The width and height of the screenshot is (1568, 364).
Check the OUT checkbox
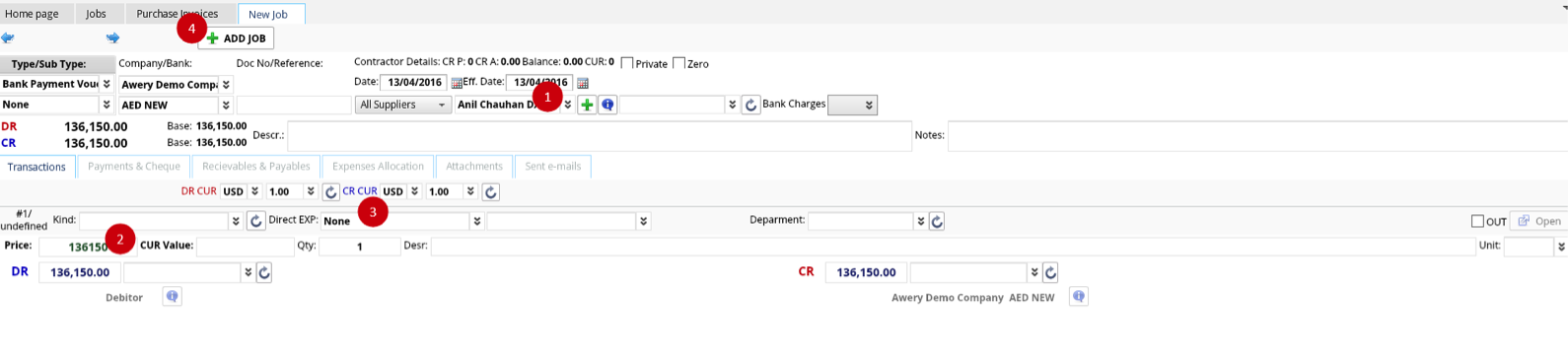1477,221
